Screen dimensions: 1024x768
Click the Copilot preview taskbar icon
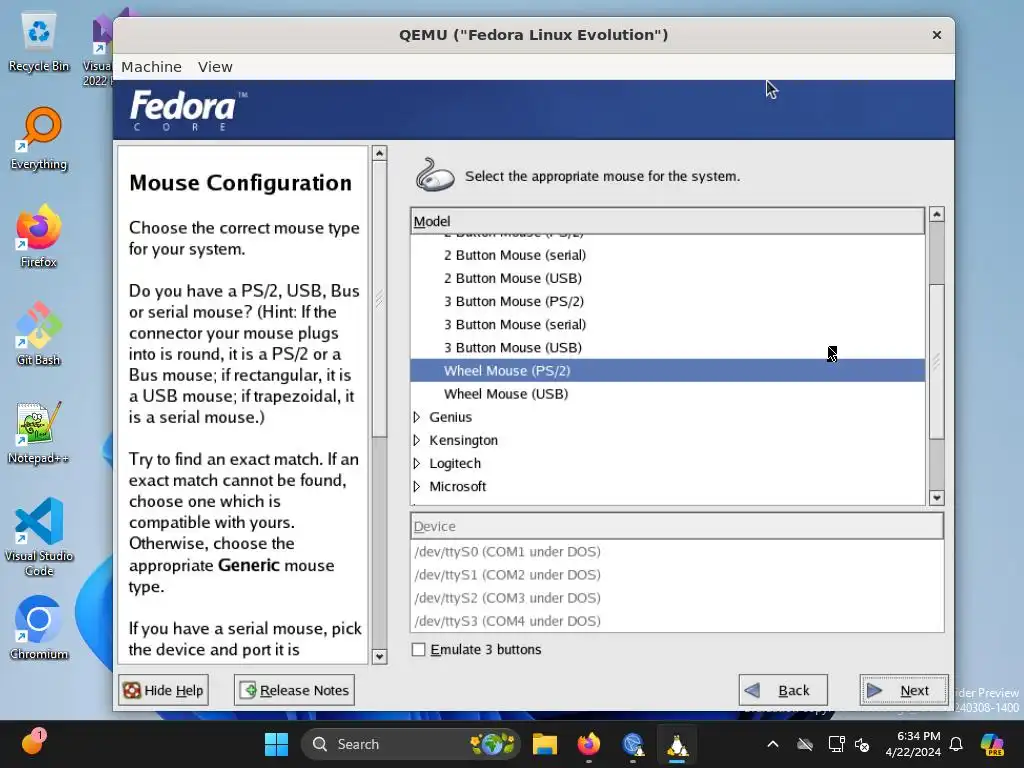click(992, 744)
